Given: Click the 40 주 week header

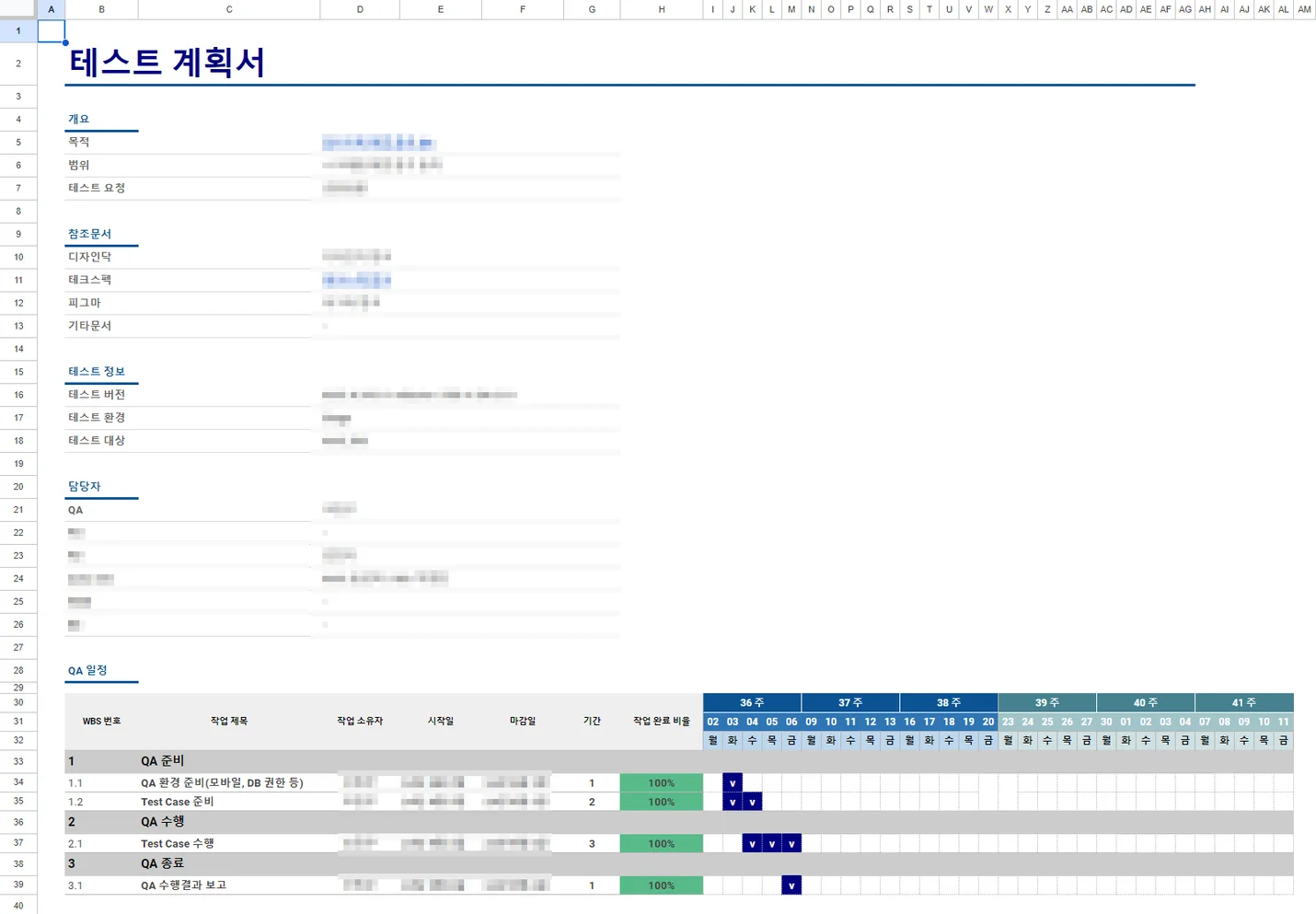Looking at the screenshot, I should 1146,702.
